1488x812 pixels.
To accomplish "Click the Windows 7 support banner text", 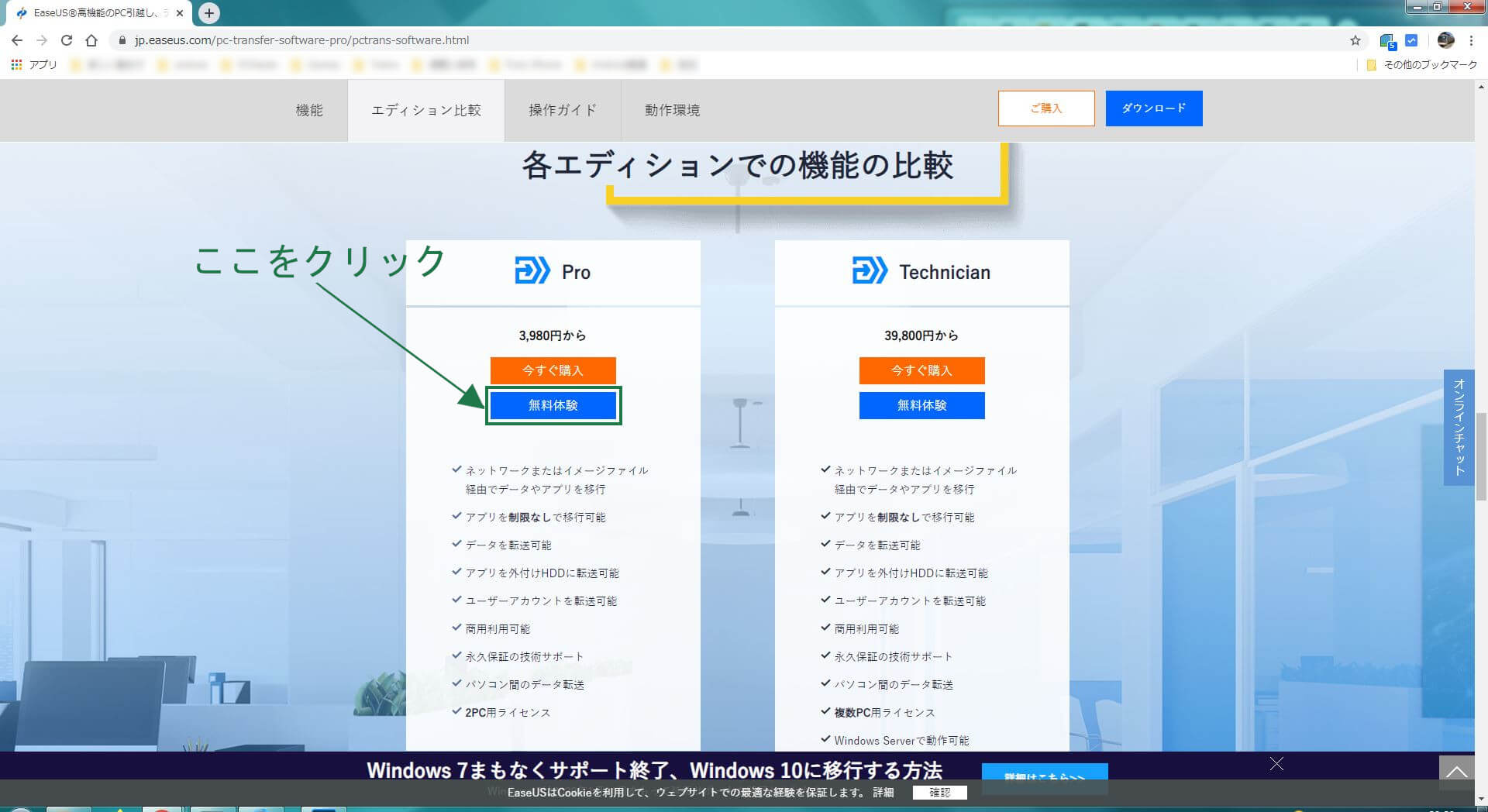I will click(x=654, y=770).
